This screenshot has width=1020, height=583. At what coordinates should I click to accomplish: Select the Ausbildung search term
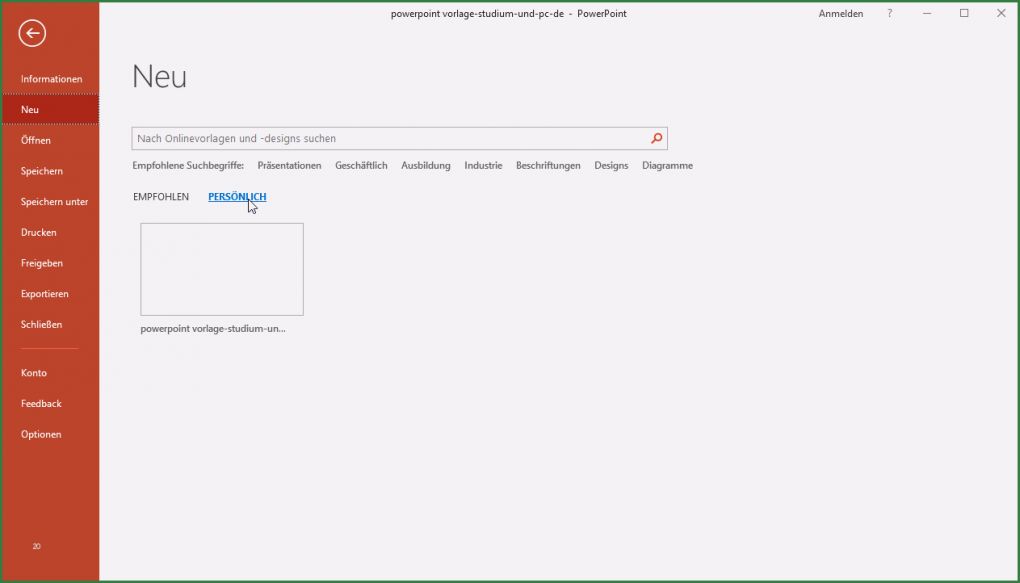[x=425, y=165]
